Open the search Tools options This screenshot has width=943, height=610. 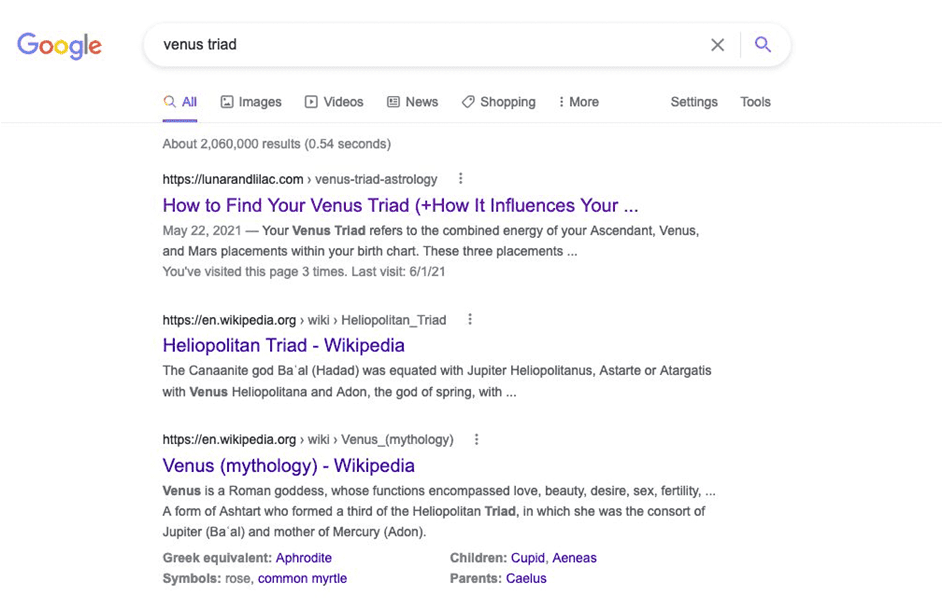click(x=755, y=102)
